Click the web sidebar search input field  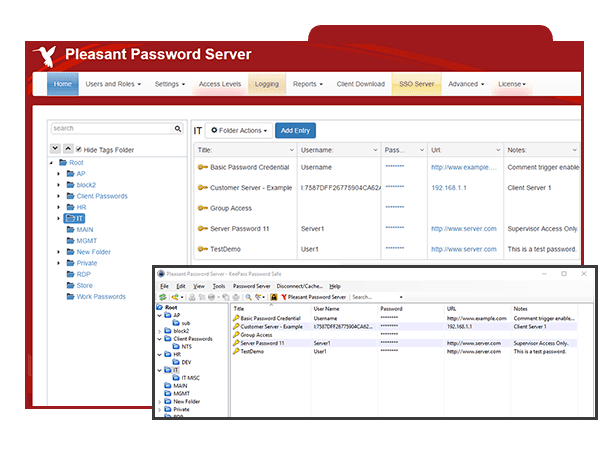pyautogui.click(x=112, y=128)
